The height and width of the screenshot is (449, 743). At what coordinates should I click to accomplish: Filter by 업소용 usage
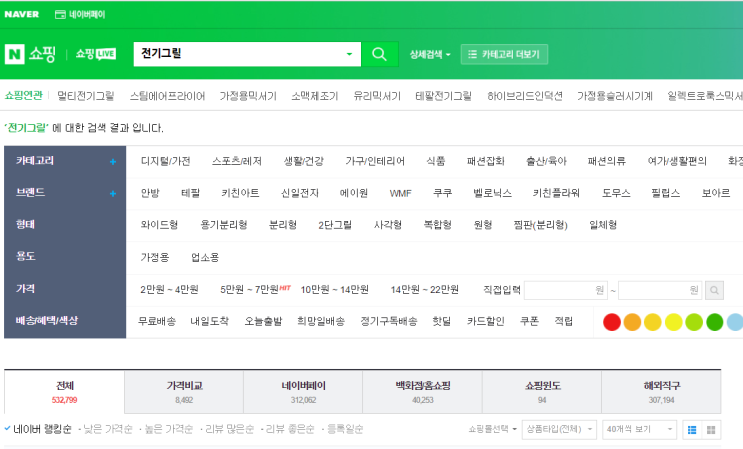(205, 258)
